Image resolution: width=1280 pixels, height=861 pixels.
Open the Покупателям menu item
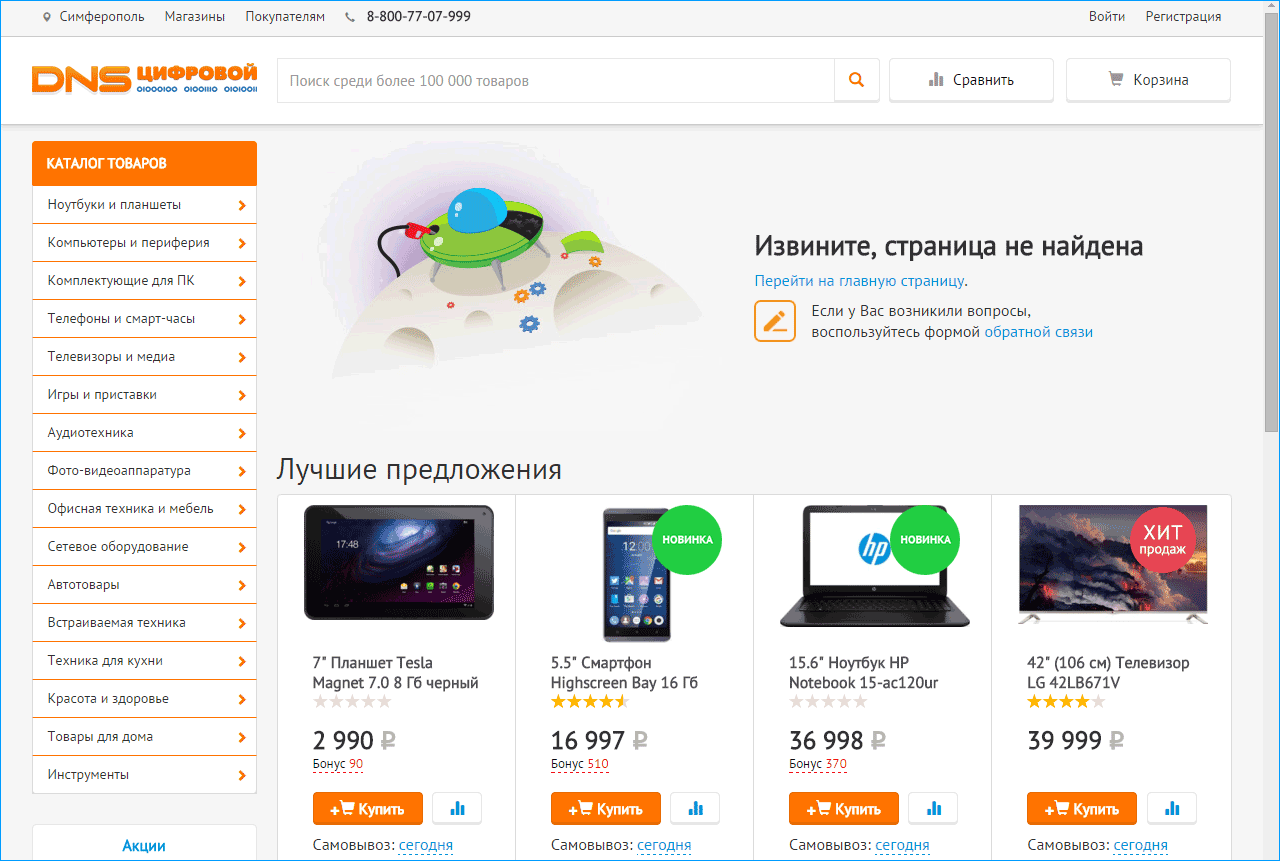tap(285, 17)
